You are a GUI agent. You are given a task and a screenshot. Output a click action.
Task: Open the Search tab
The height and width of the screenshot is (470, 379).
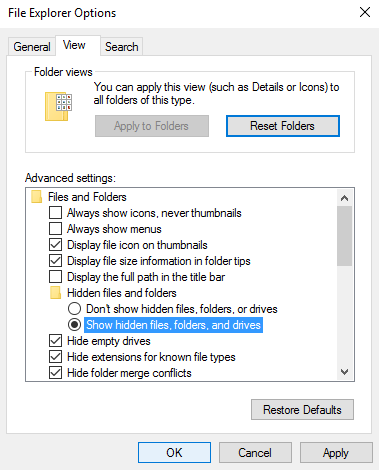coord(122,47)
